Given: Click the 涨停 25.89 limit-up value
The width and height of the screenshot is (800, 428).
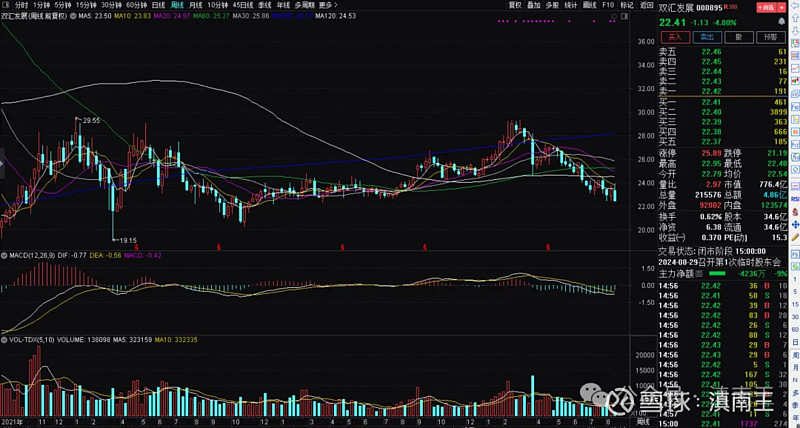Looking at the screenshot, I should pos(711,153).
